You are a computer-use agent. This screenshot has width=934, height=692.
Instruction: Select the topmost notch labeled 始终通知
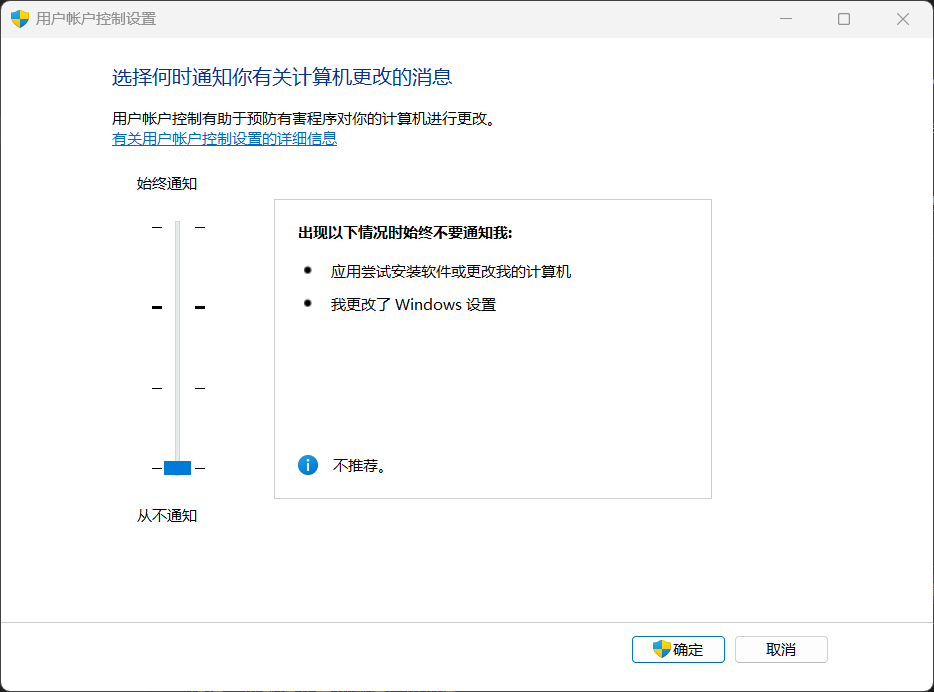click(177, 227)
